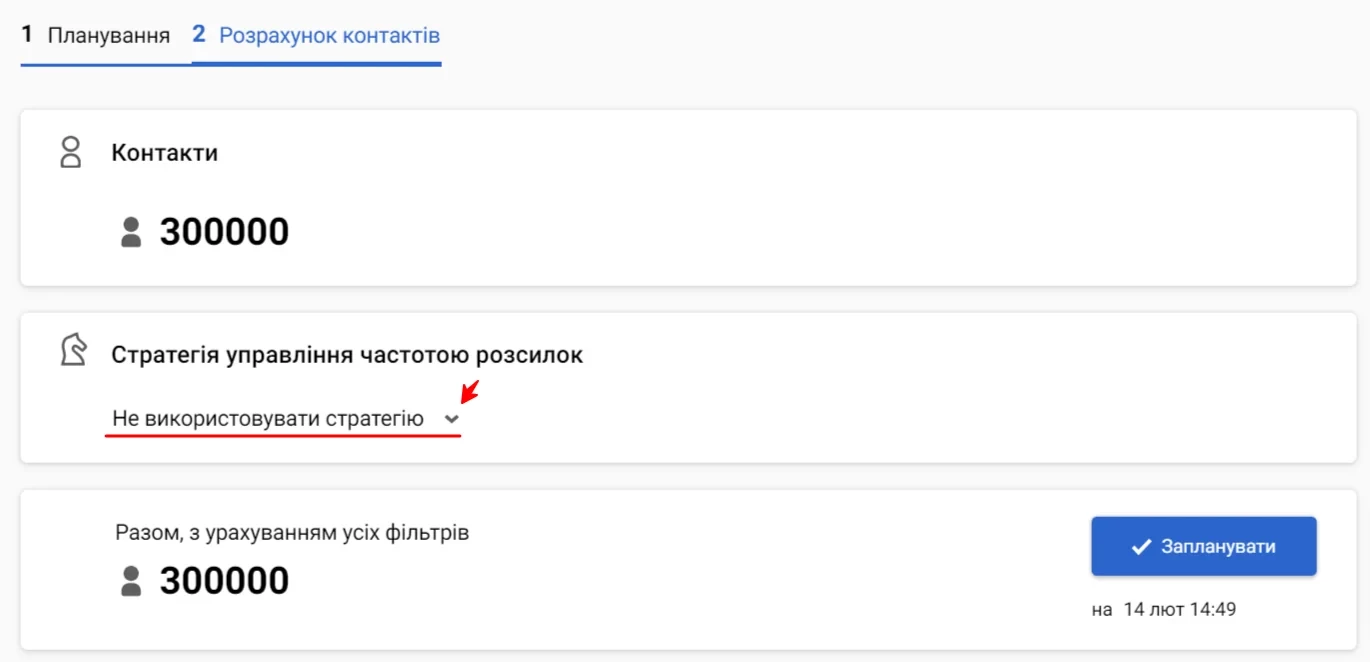Click the Контакти heading
The image size is (1370, 662).
(165, 153)
